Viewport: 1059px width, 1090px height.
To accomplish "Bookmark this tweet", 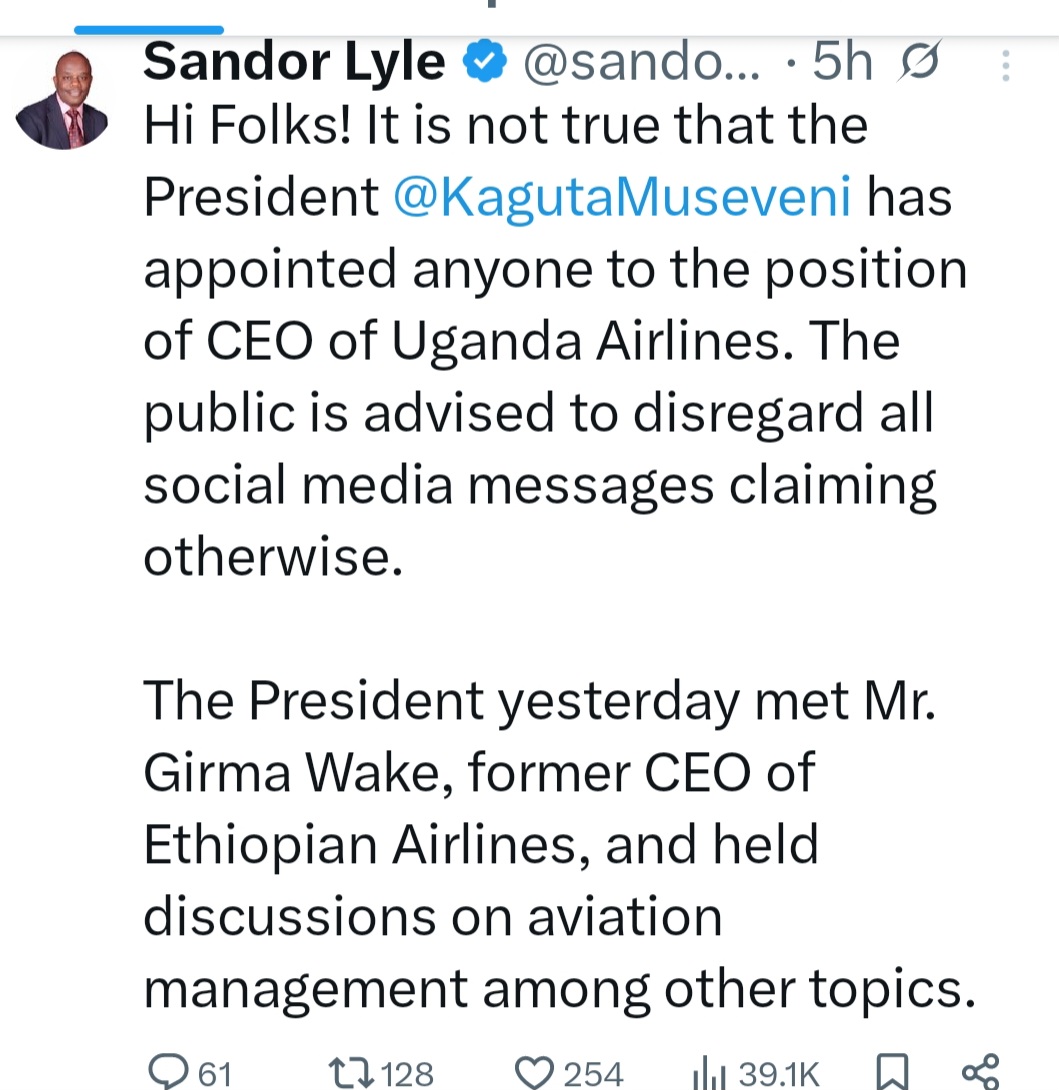I will click(x=890, y=1072).
